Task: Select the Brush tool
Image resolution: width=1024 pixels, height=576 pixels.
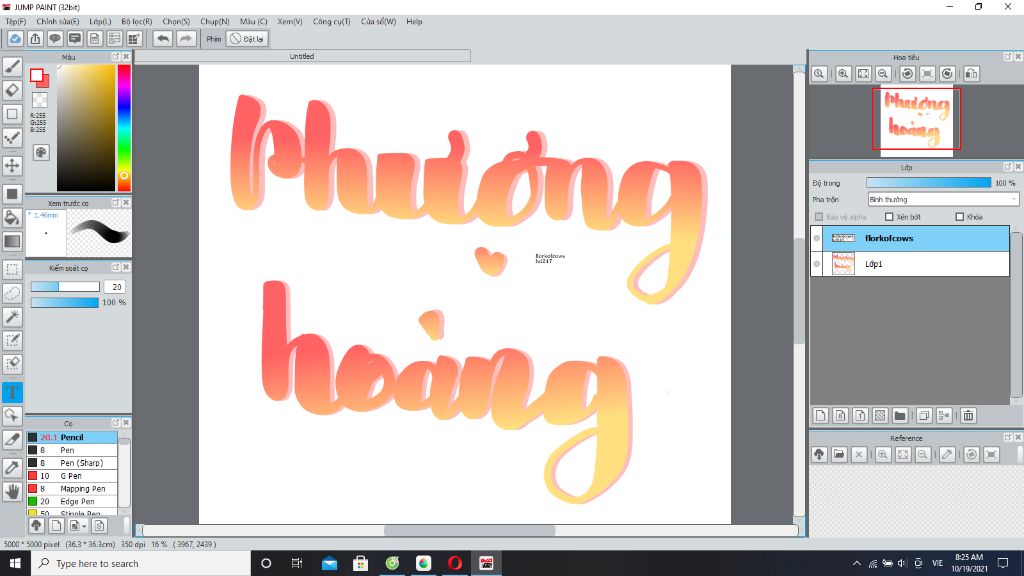Action: [12, 67]
